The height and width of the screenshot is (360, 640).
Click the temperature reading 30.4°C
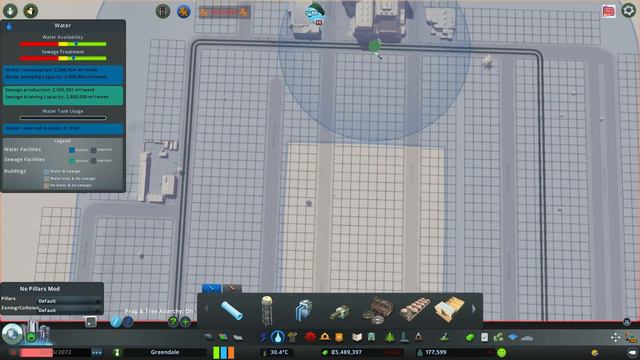point(279,352)
